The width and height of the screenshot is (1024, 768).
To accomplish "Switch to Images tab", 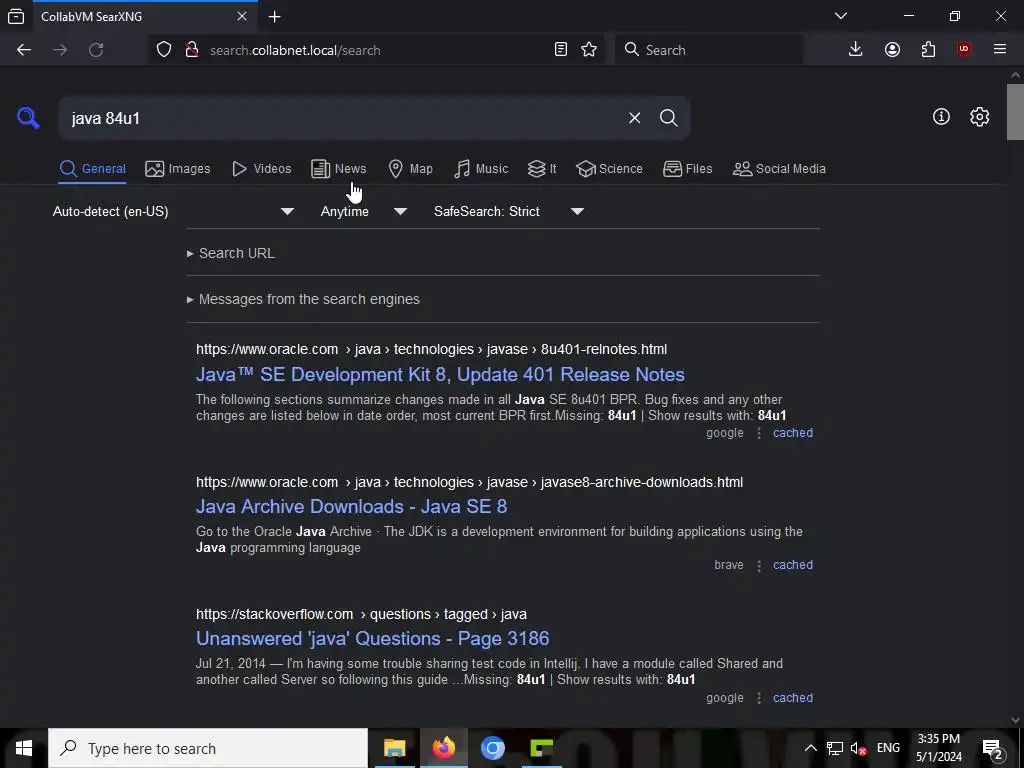I will click(178, 168).
